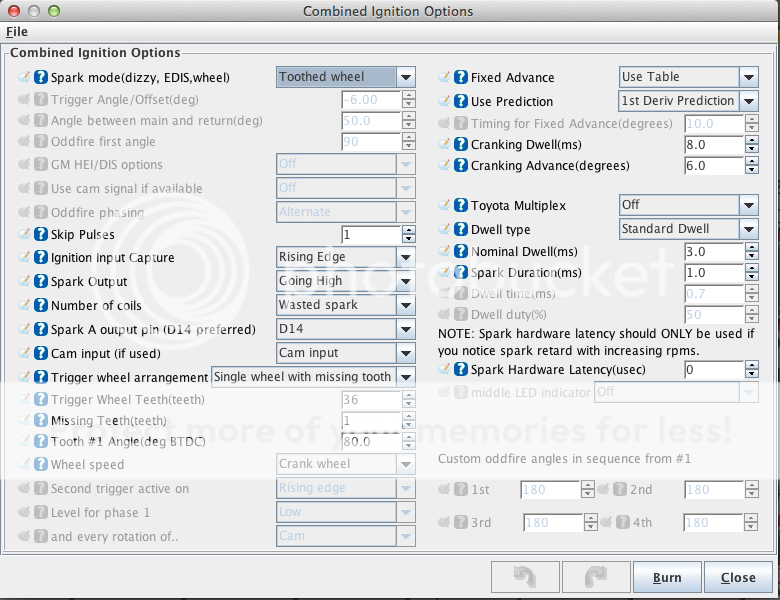Viewport: 780px width, 600px height.
Task: Click pencil note icon beside Toyota Multiplex
Action: 444,204
